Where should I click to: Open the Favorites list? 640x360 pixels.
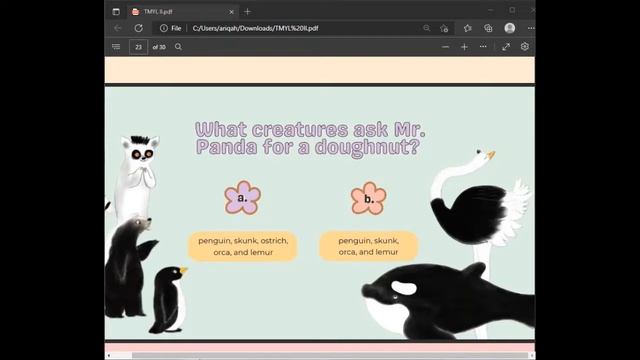(467, 28)
